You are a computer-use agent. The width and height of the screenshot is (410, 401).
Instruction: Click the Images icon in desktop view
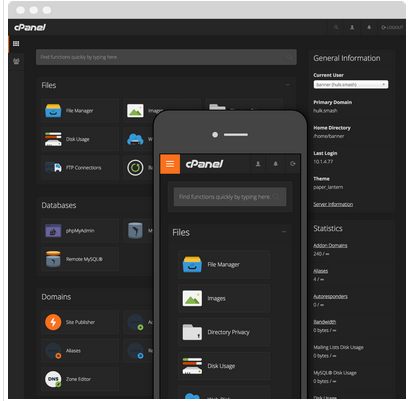[x=135, y=111]
